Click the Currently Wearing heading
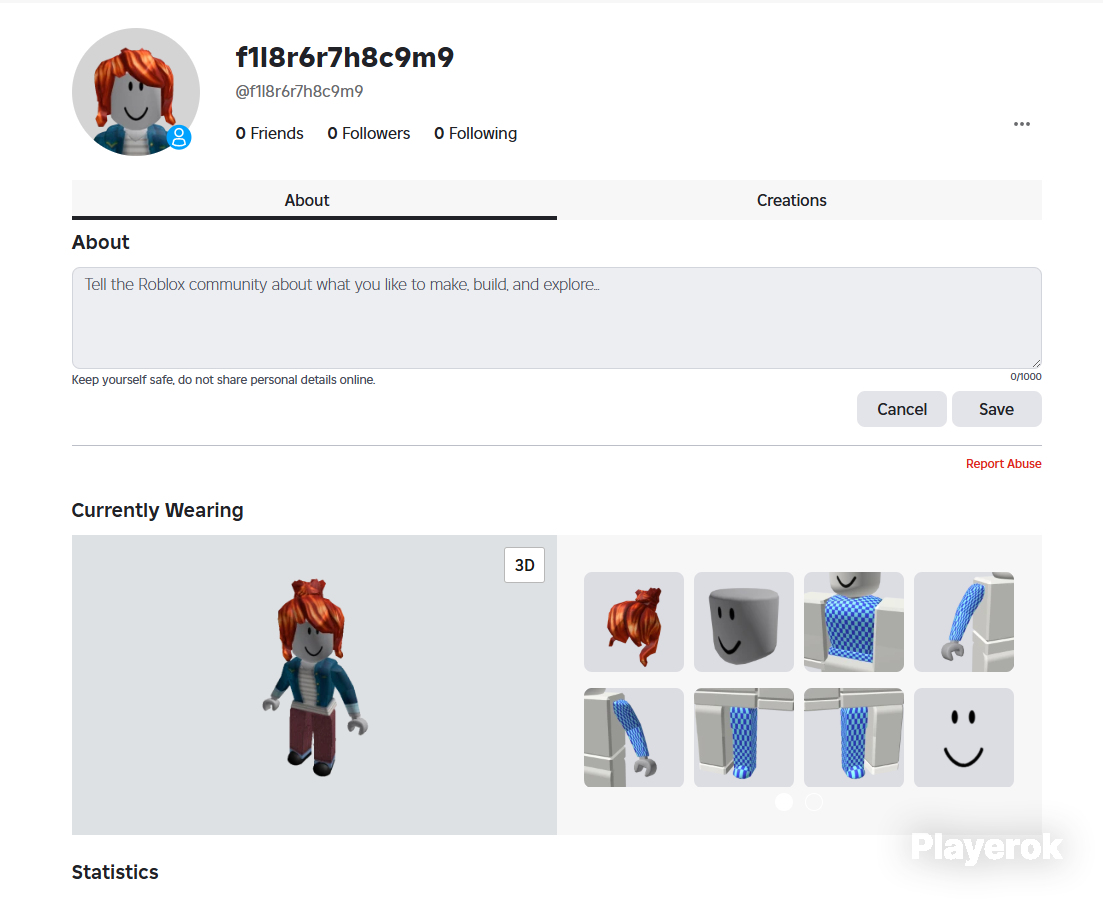 pos(158,510)
